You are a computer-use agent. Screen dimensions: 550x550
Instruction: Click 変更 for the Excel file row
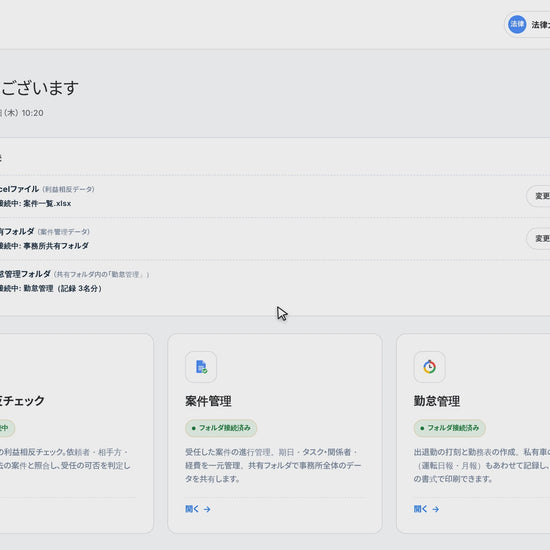(538, 196)
